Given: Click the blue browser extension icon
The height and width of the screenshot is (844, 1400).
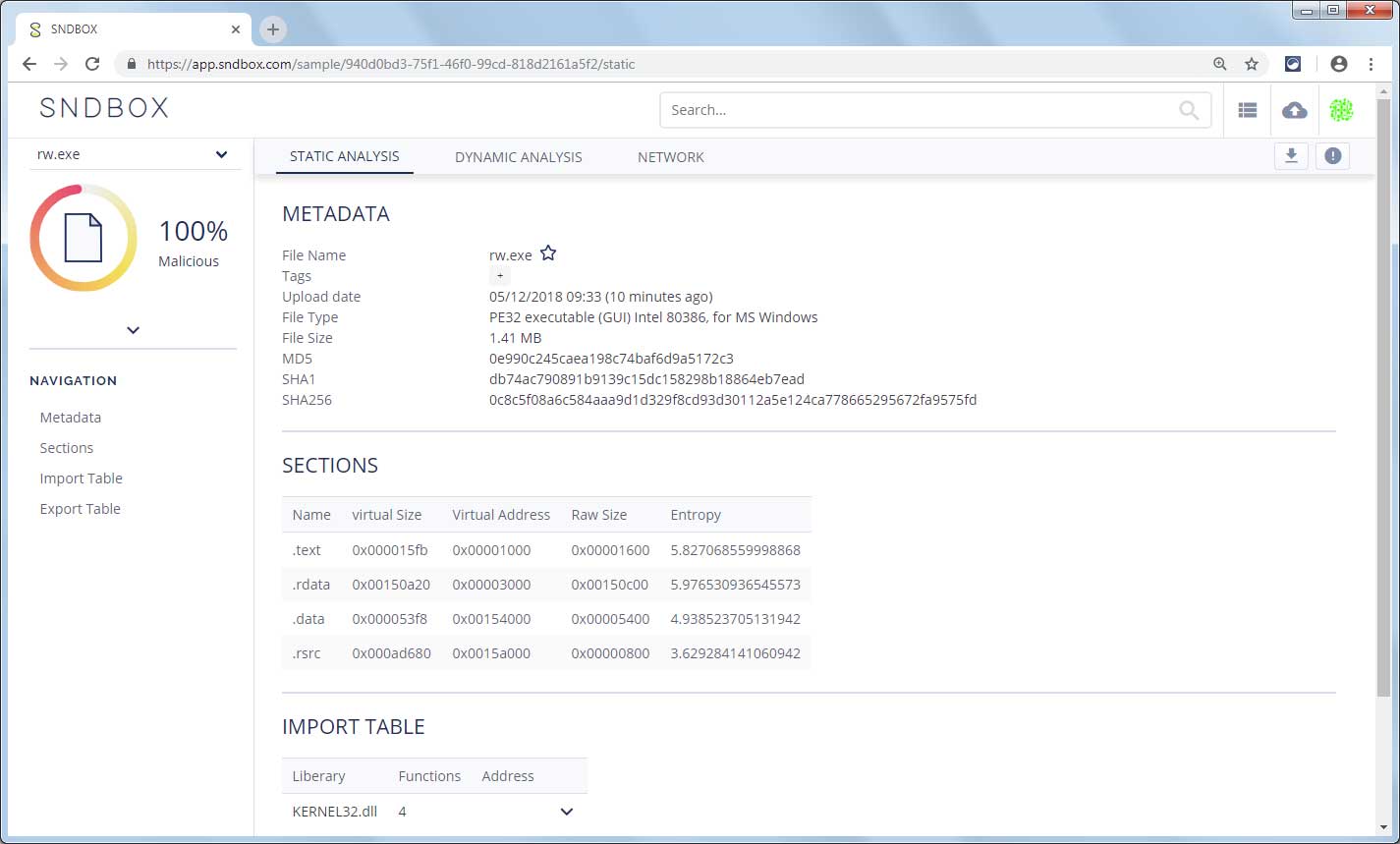Looking at the screenshot, I should [1294, 64].
